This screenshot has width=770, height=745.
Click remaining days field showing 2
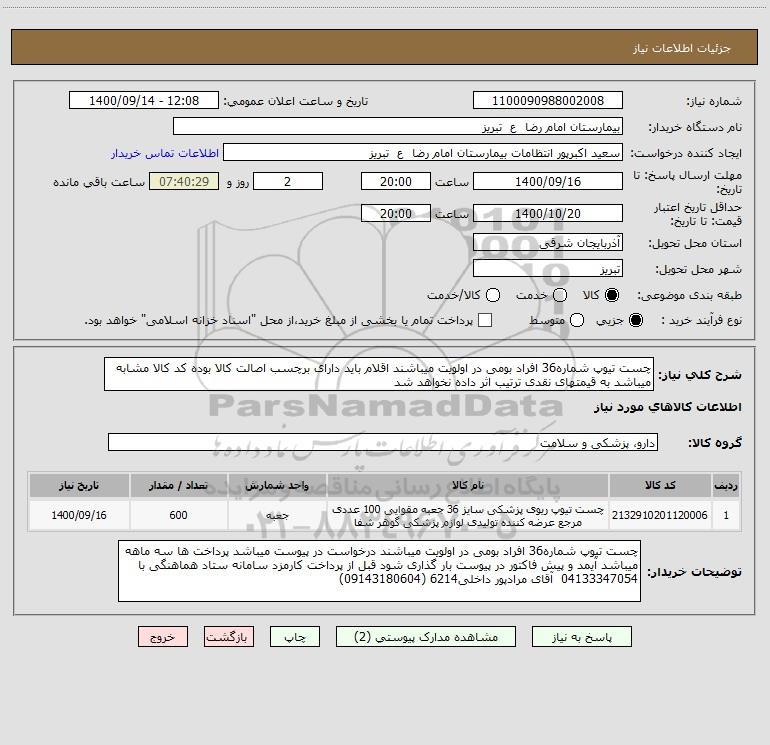click(x=288, y=181)
